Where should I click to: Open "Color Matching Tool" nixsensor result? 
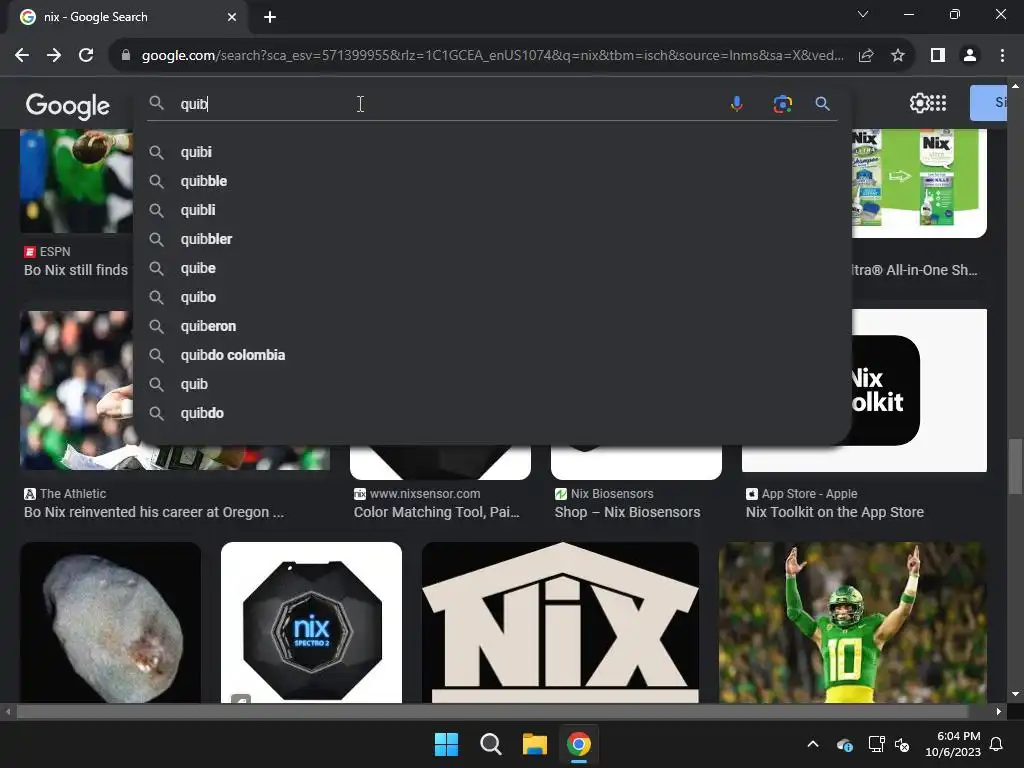436,512
